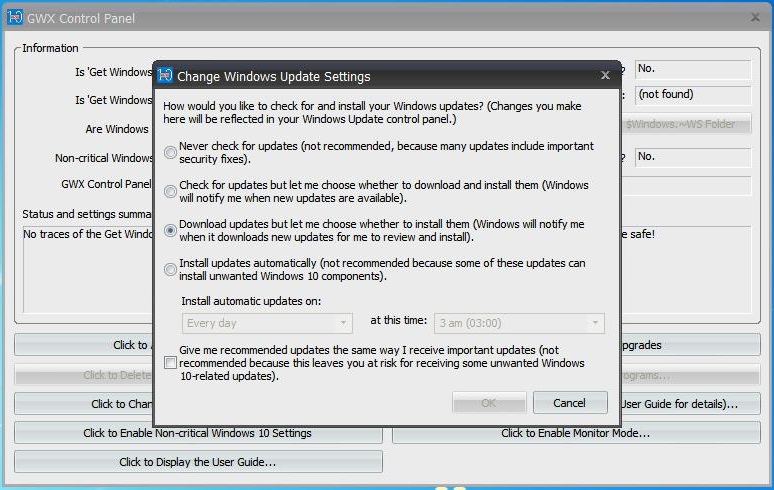Click 'Status and settings summary' label text
The height and width of the screenshot is (490, 774).
click(x=87, y=214)
